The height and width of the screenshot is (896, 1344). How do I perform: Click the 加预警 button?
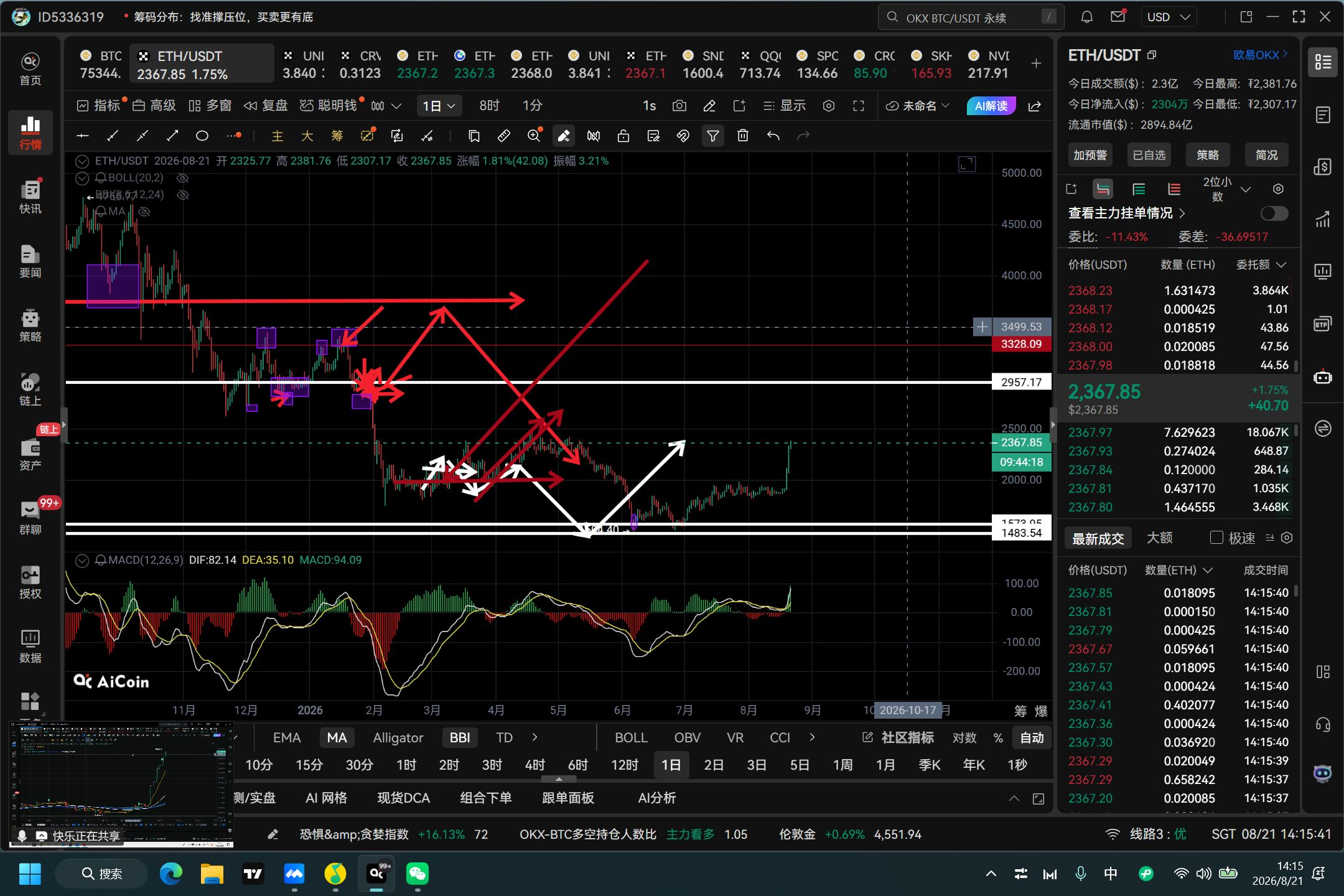pyautogui.click(x=1090, y=155)
